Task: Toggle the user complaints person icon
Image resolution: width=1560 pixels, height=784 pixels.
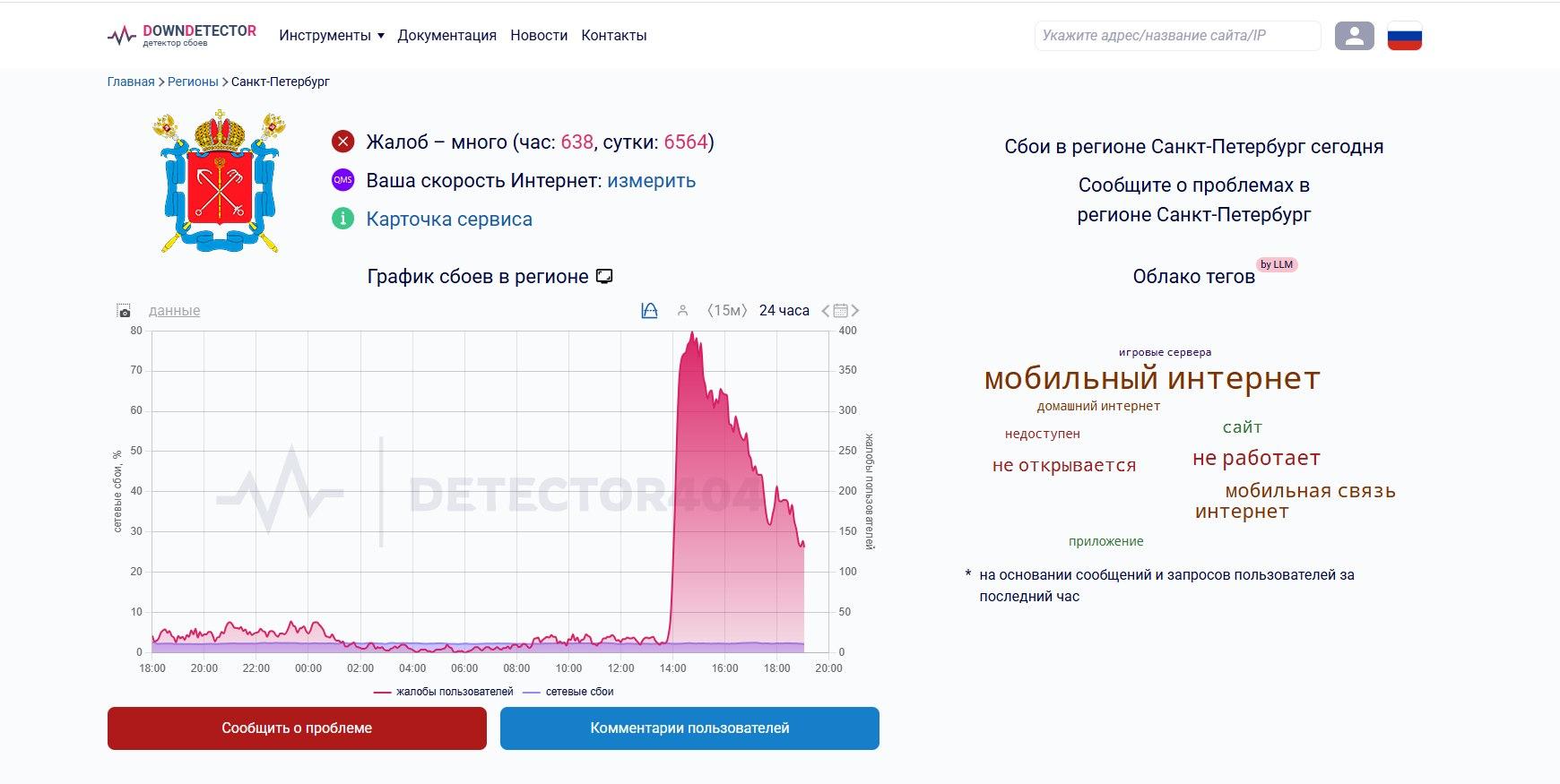Action: click(682, 311)
